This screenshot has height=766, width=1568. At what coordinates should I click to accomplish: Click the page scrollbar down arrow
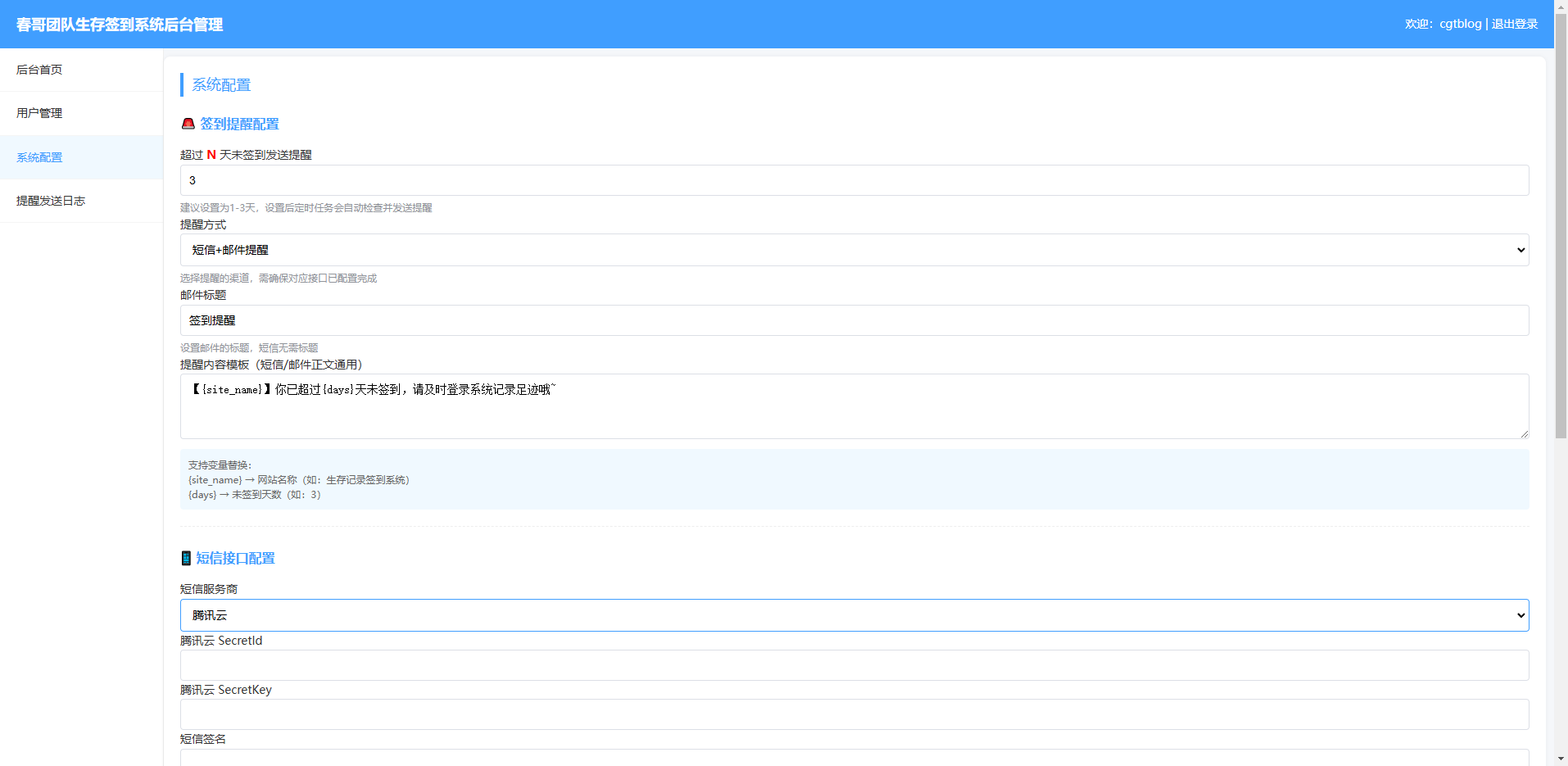(1561, 759)
